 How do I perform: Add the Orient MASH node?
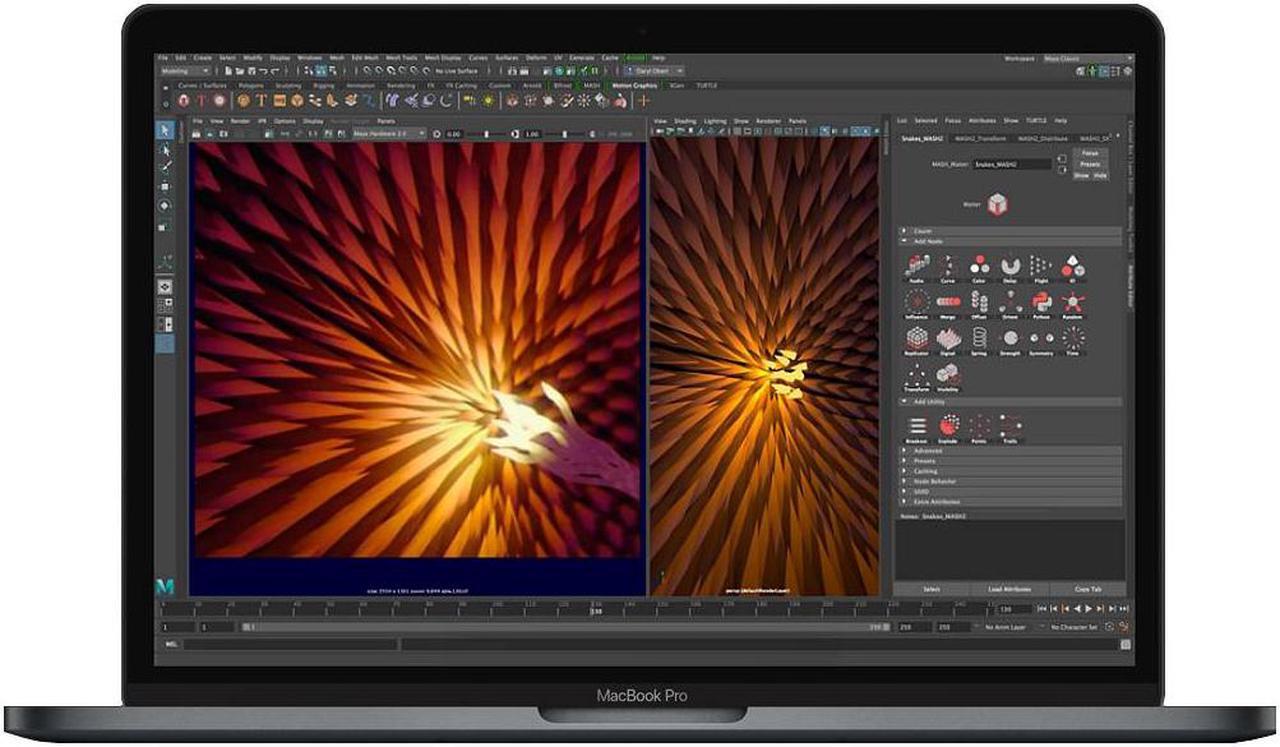click(x=1010, y=303)
